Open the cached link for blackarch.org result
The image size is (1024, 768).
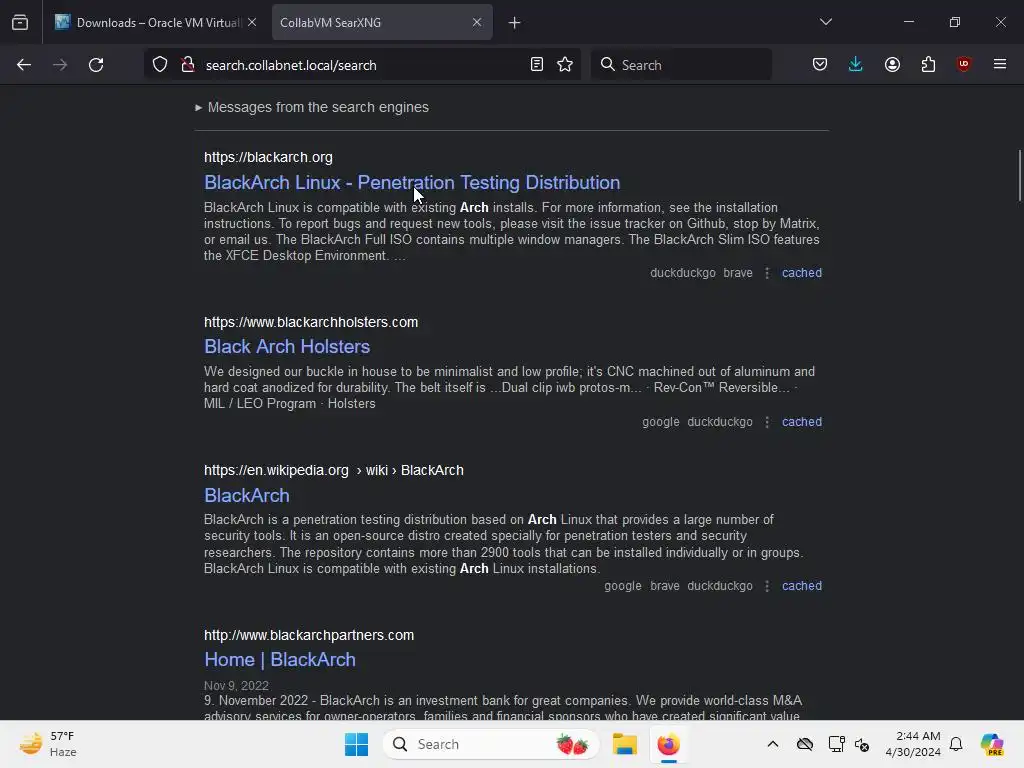[x=802, y=273]
